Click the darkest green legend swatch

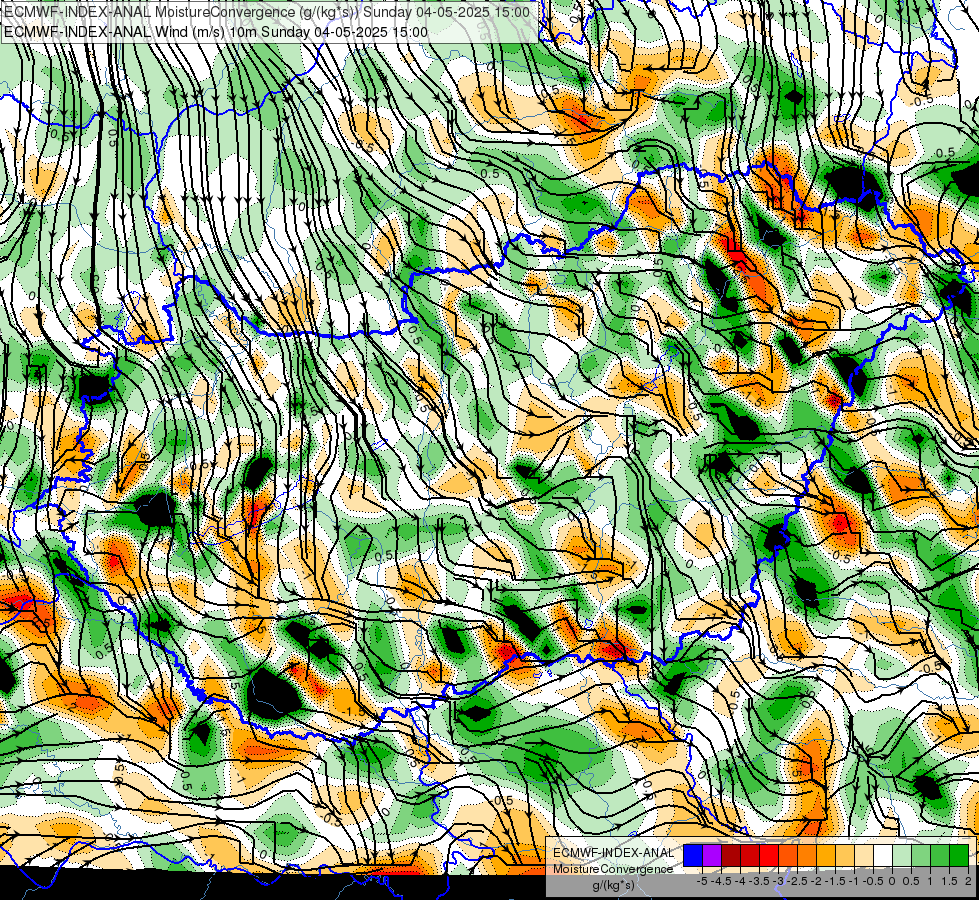[959, 855]
